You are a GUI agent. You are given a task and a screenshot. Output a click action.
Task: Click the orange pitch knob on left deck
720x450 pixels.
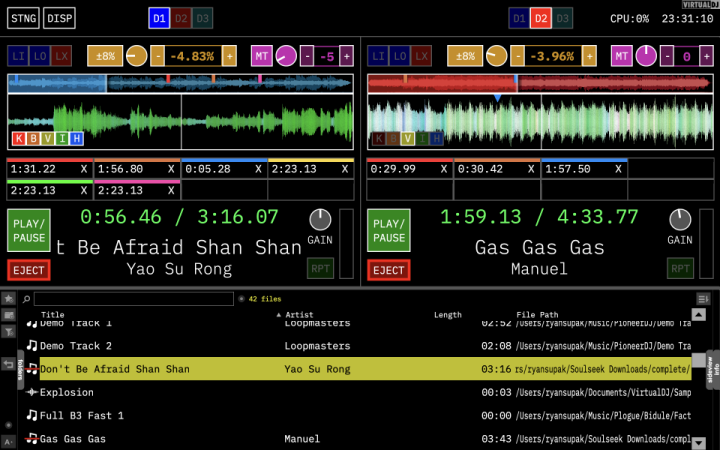point(136,56)
